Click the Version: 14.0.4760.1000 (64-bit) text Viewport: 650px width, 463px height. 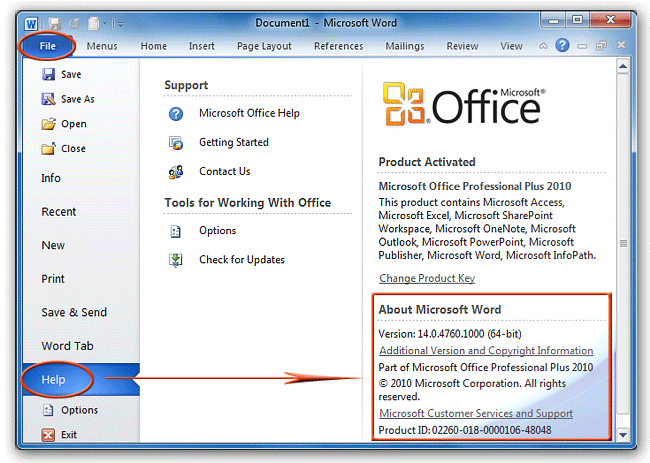pyautogui.click(x=450, y=334)
